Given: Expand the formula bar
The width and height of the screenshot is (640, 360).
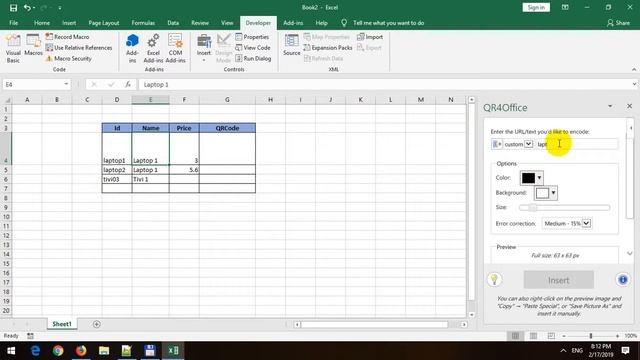Looking at the screenshot, I should pyautogui.click(x=634, y=84).
